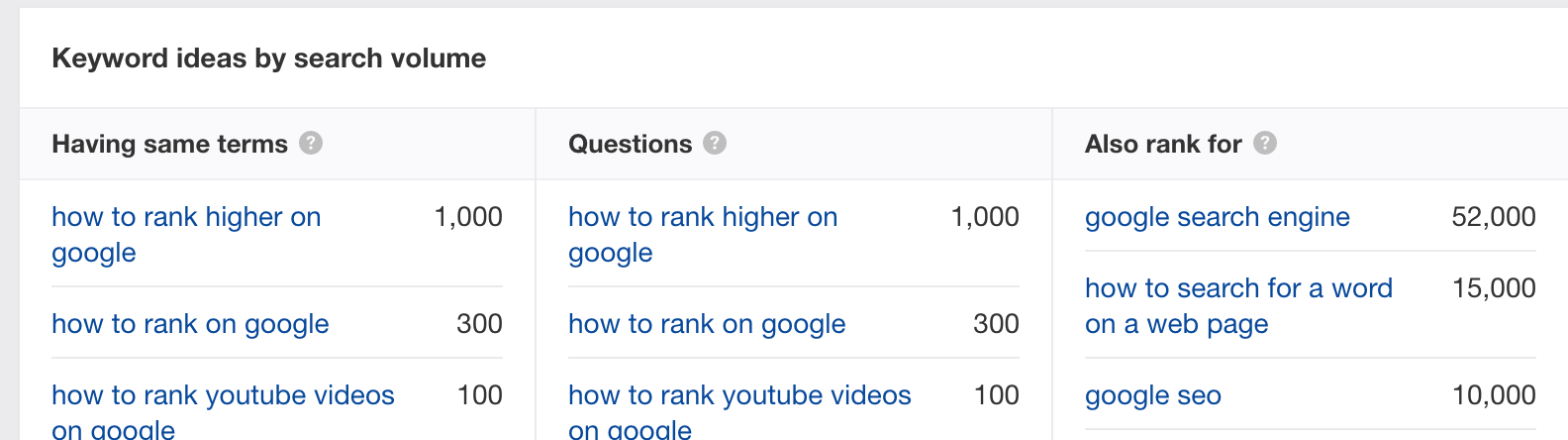Click the help icon beside Having same terms
The height and width of the screenshot is (440, 1568).
(311, 144)
